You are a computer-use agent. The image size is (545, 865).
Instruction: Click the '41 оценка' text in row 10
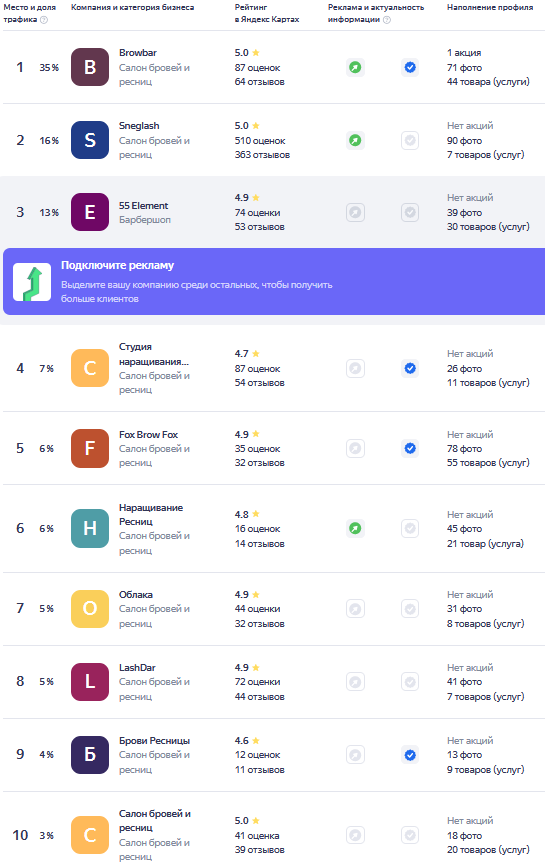(257, 836)
